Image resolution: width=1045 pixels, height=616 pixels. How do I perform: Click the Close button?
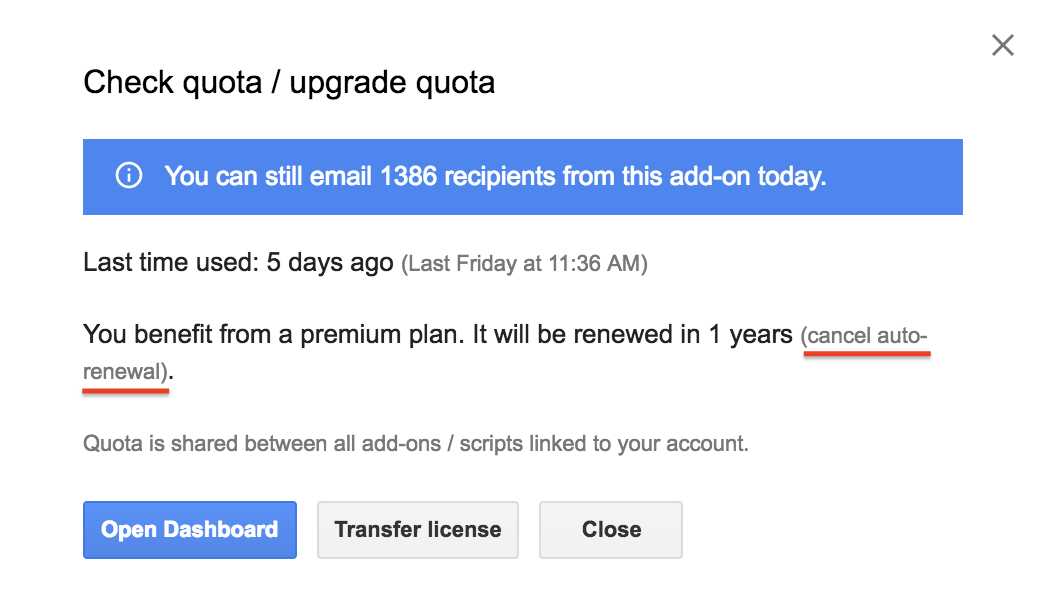[x=611, y=530]
